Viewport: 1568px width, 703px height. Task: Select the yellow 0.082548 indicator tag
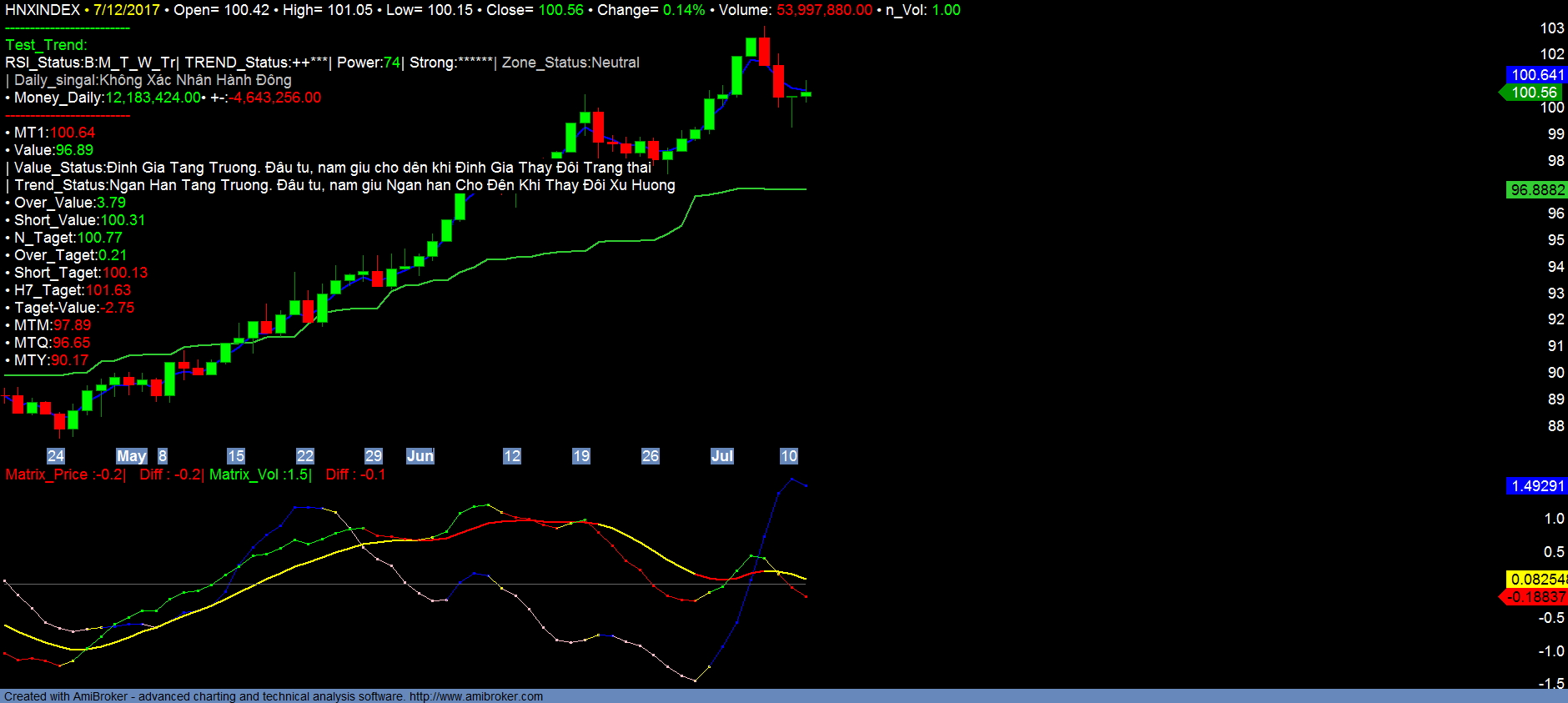point(1537,580)
